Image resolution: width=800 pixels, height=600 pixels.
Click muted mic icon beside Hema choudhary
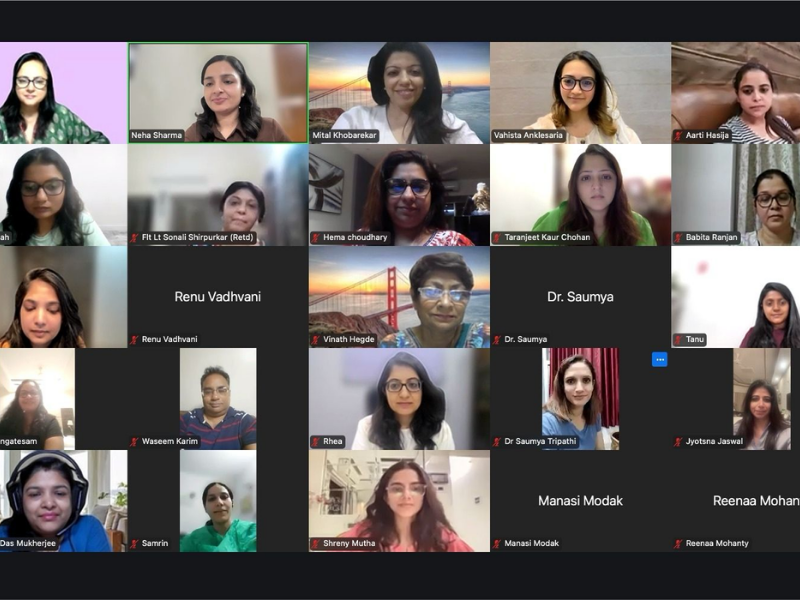(316, 237)
